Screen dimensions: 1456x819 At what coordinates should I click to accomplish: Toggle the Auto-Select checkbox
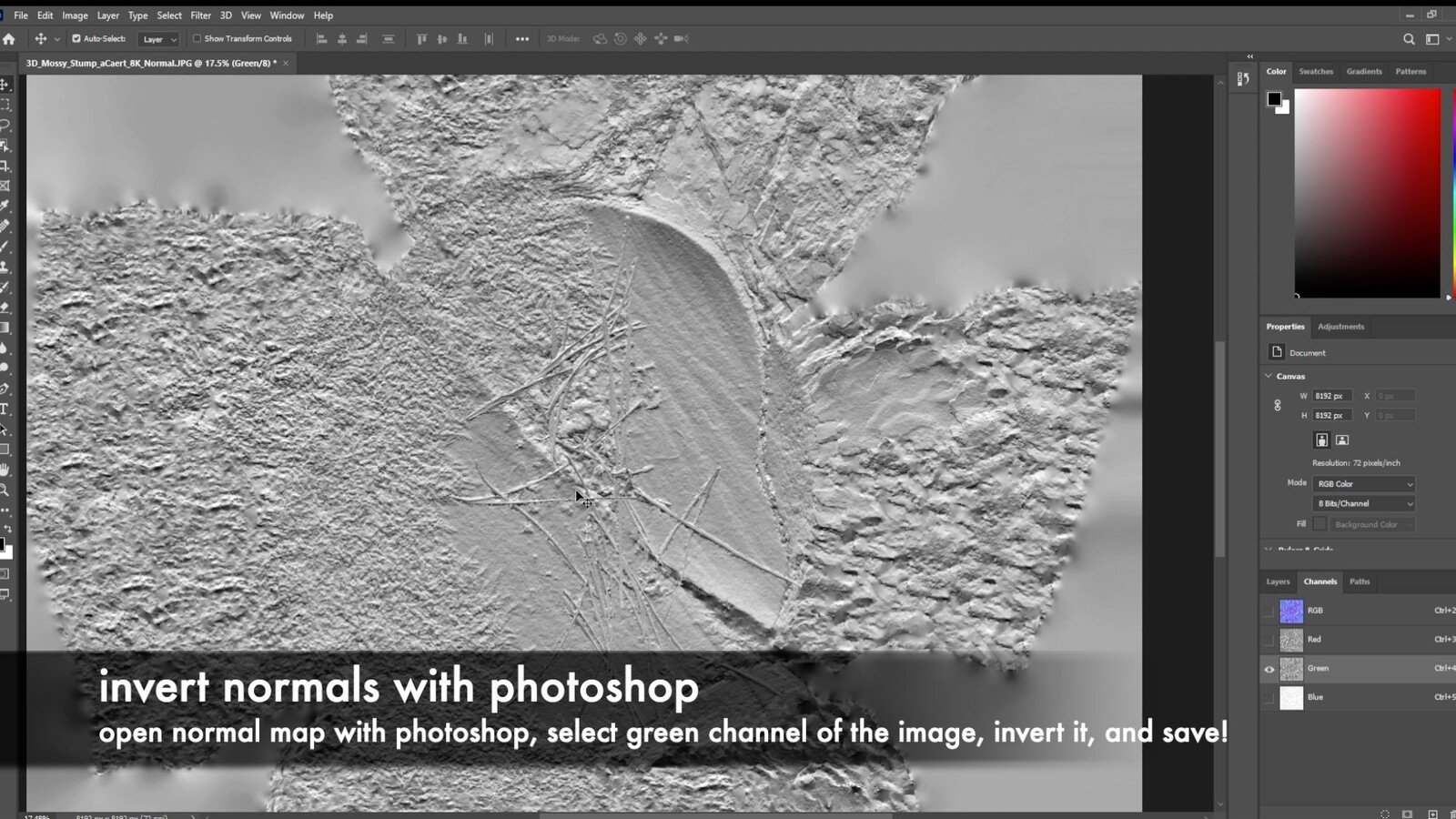76,39
